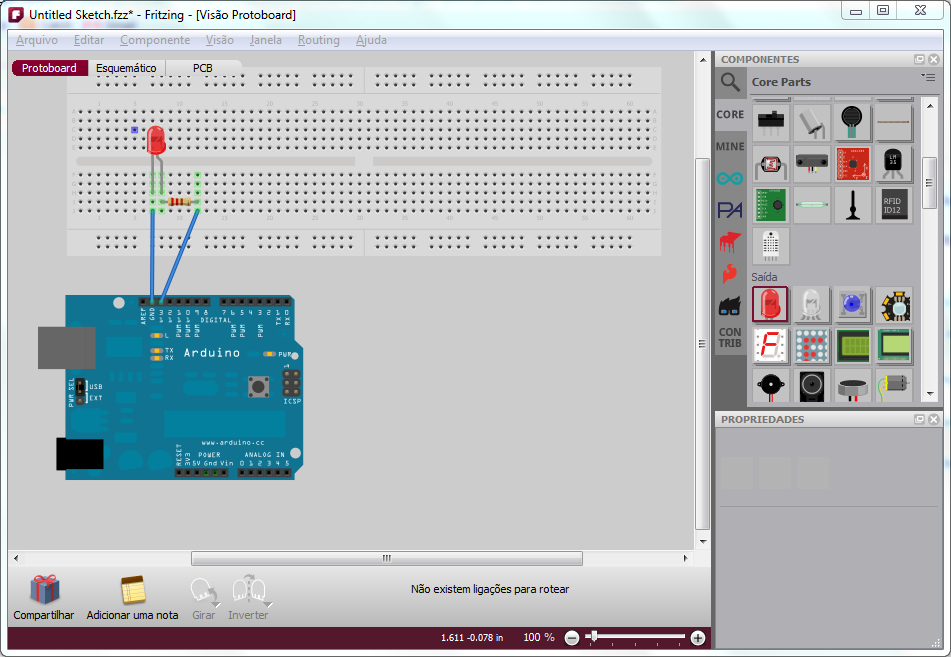Select the red LED part
Viewport: 951px width, 657px height.
pos(770,303)
